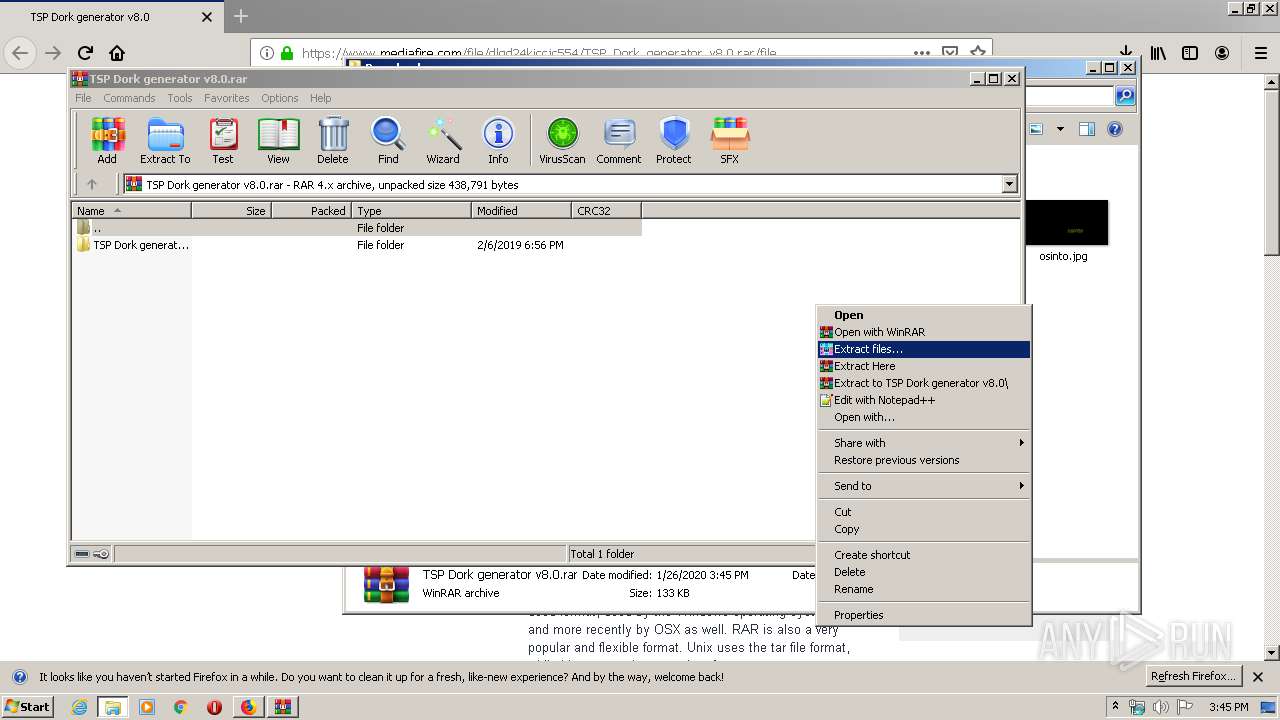The width and height of the screenshot is (1280, 720).
Task: Select Properties in context menu
Action: pyautogui.click(x=924, y=615)
